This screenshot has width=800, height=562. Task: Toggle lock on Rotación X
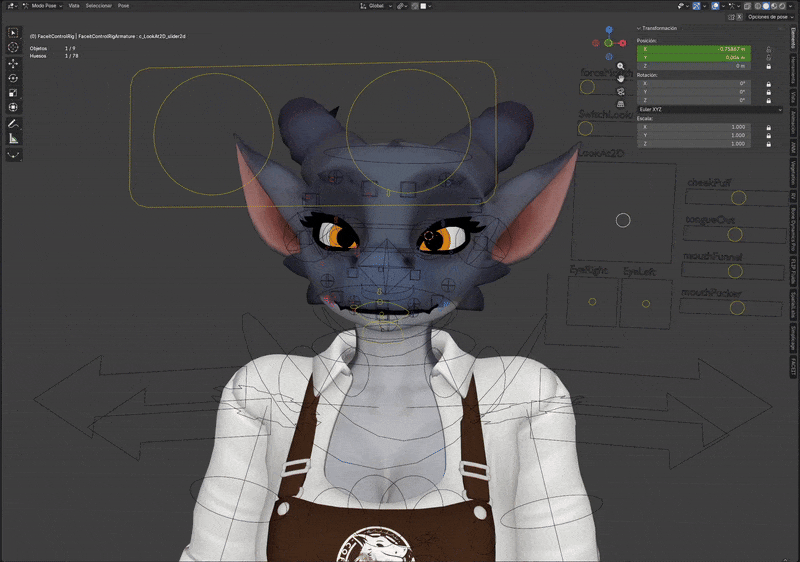768,84
